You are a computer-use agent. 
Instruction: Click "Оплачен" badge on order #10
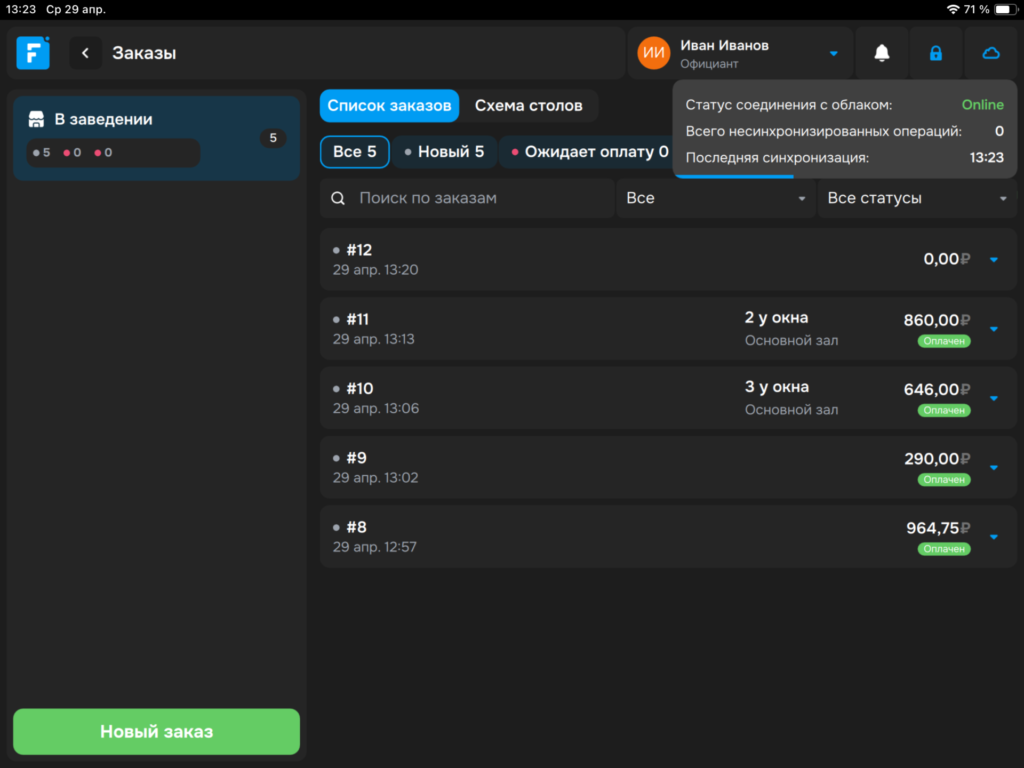pyautogui.click(x=944, y=410)
